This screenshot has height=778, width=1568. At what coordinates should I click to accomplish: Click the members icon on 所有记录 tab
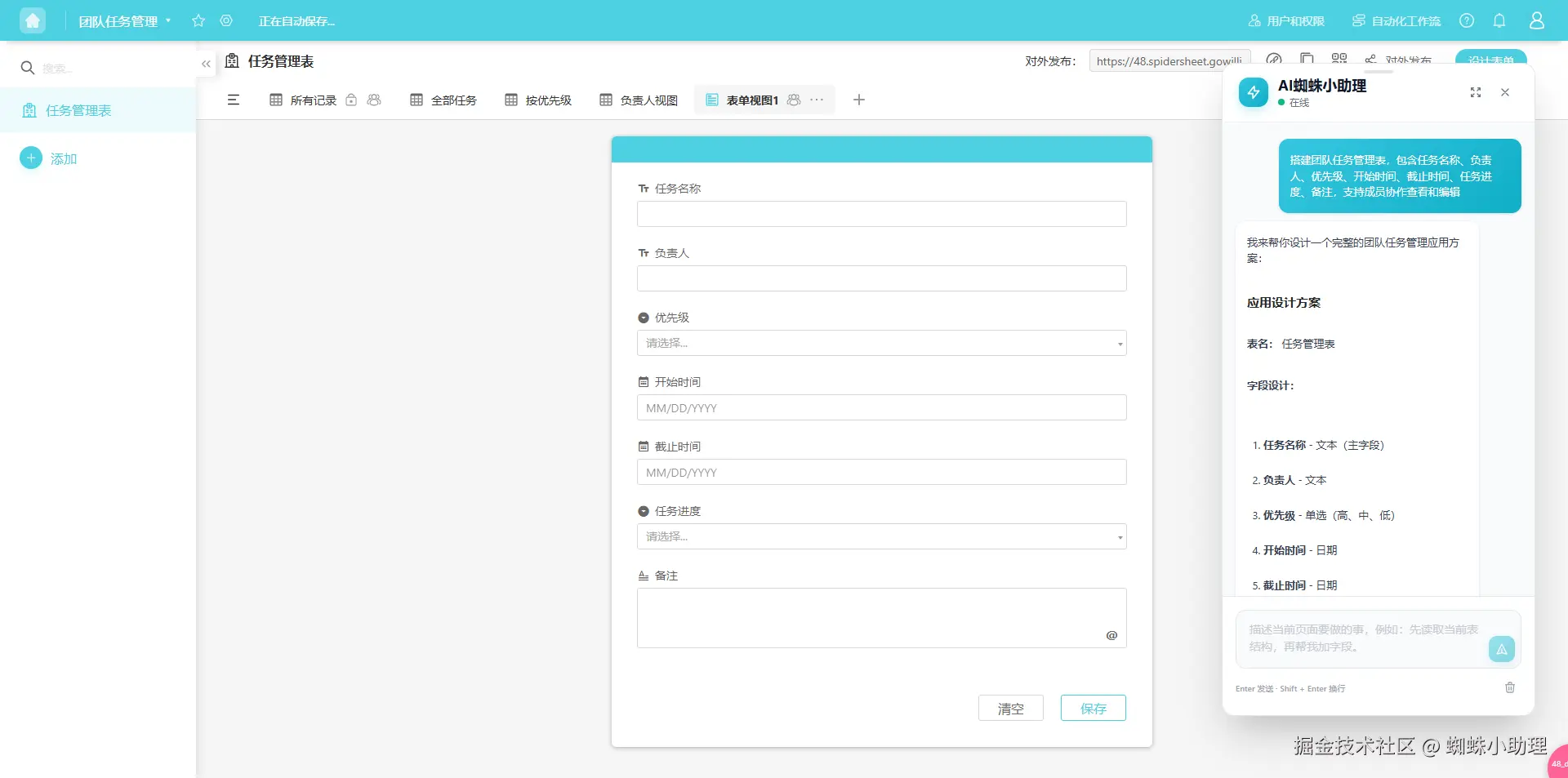(x=374, y=100)
